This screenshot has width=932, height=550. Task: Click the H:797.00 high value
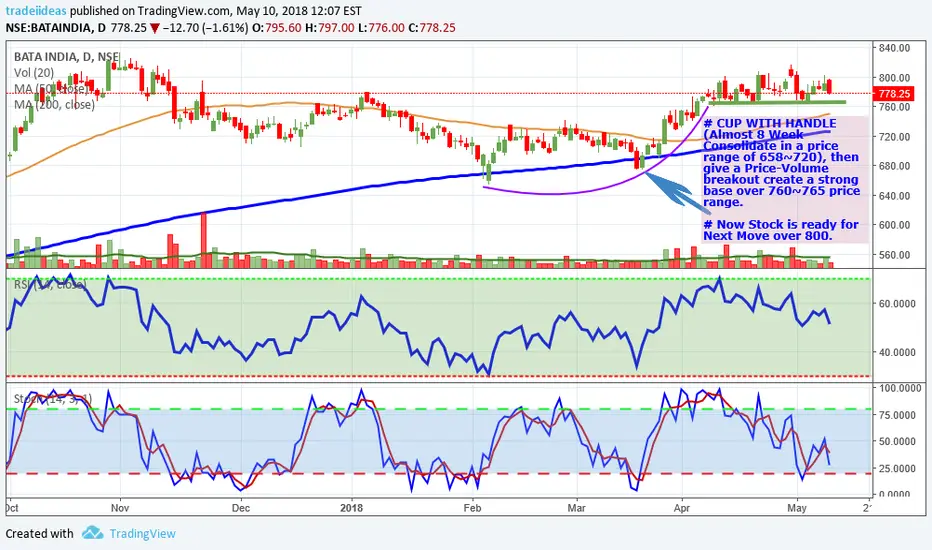329,27
